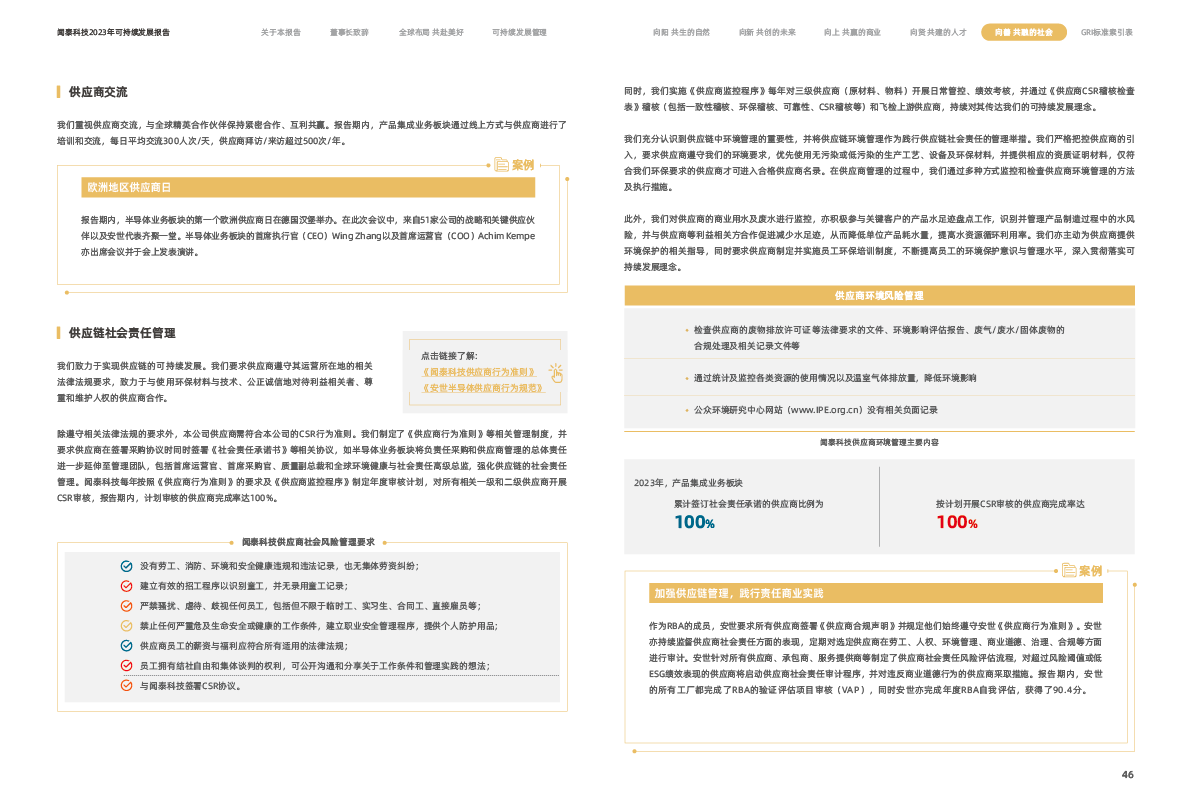Click the yellow marker beside 供应商交流 heading
The height and width of the screenshot is (808, 1192).
(x=59, y=92)
